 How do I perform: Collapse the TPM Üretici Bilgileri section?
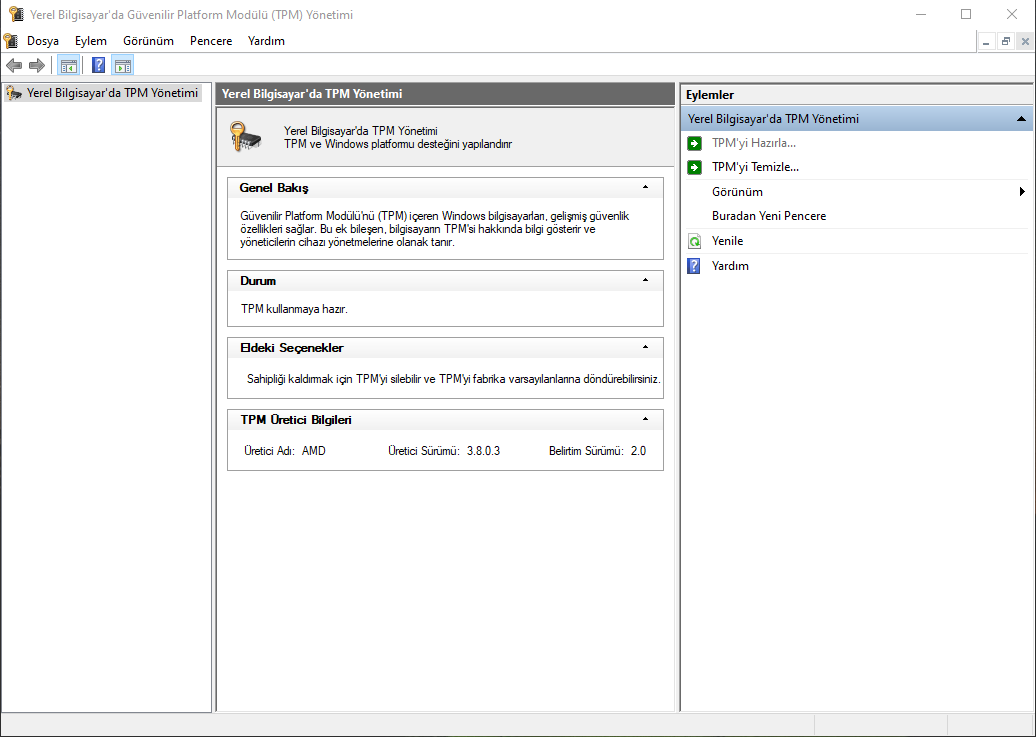[x=646, y=419]
